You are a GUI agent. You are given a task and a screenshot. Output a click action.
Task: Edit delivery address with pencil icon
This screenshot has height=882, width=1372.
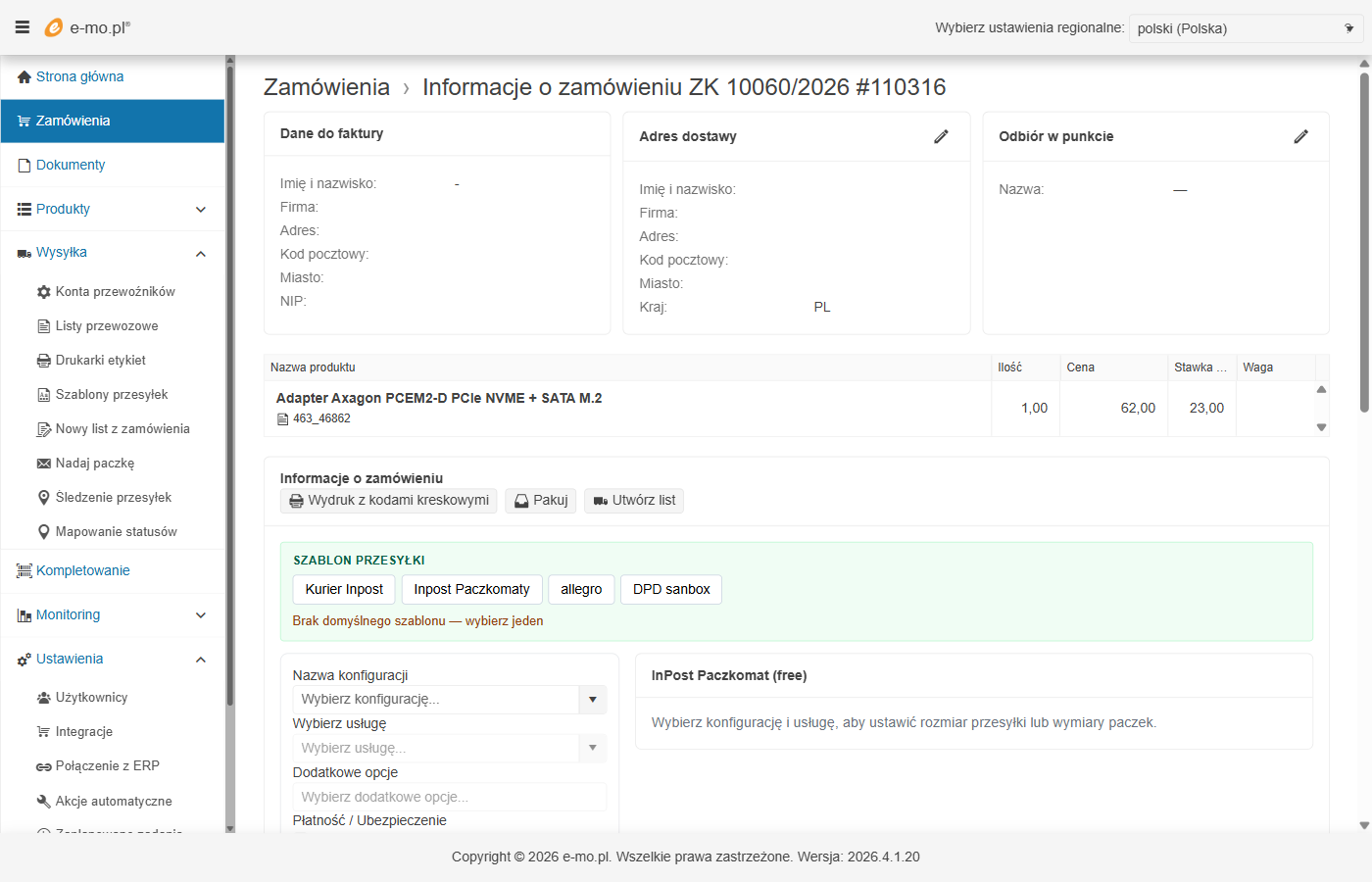click(941, 136)
